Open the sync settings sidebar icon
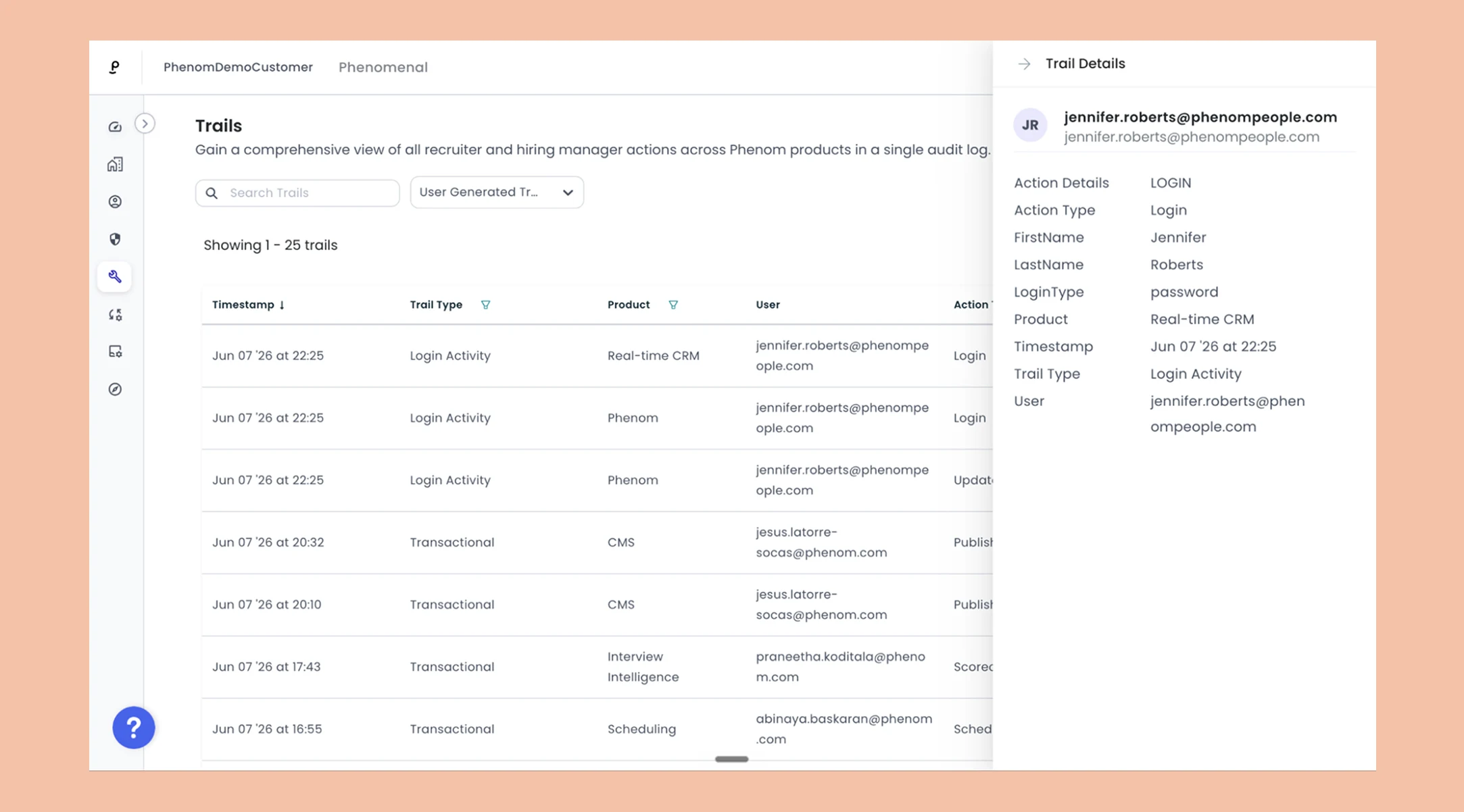This screenshot has height=812, width=1464. click(x=115, y=315)
